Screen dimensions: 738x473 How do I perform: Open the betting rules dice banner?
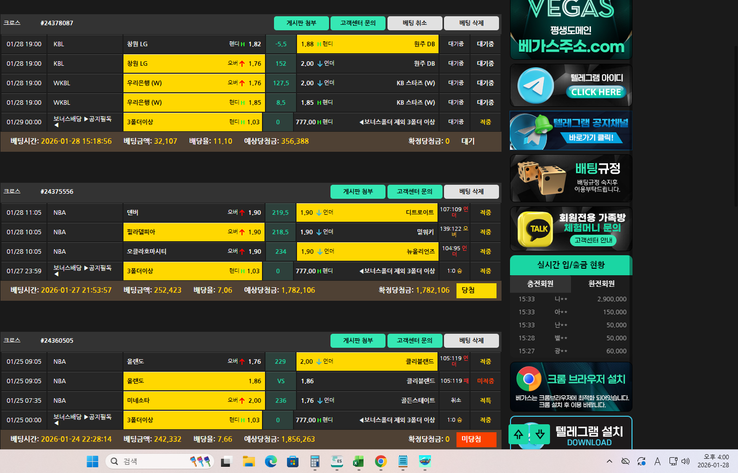point(570,178)
